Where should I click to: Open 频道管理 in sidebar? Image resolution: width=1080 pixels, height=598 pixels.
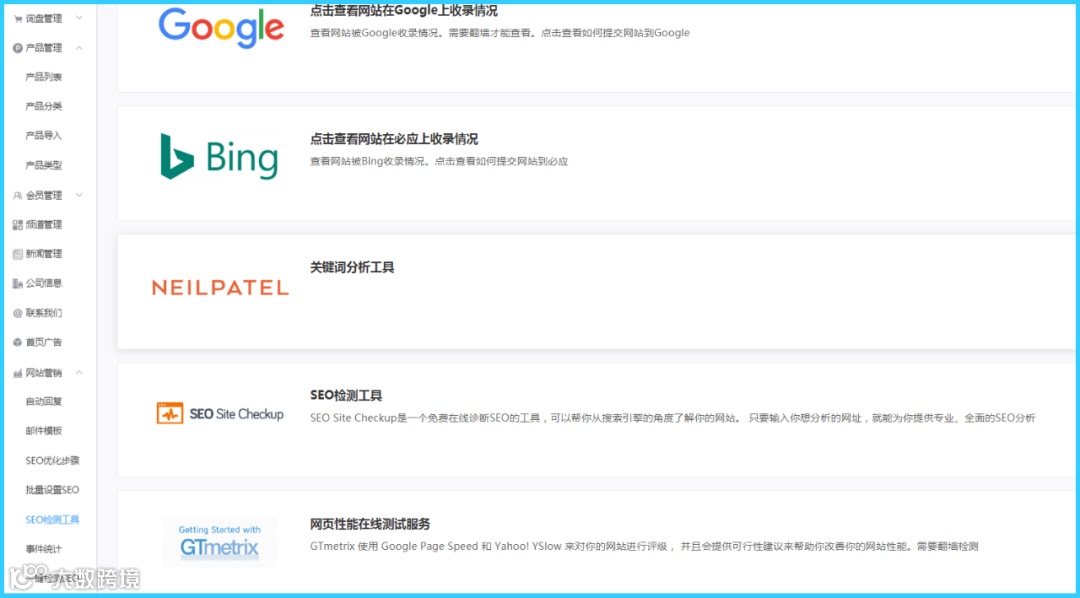coord(44,225)
